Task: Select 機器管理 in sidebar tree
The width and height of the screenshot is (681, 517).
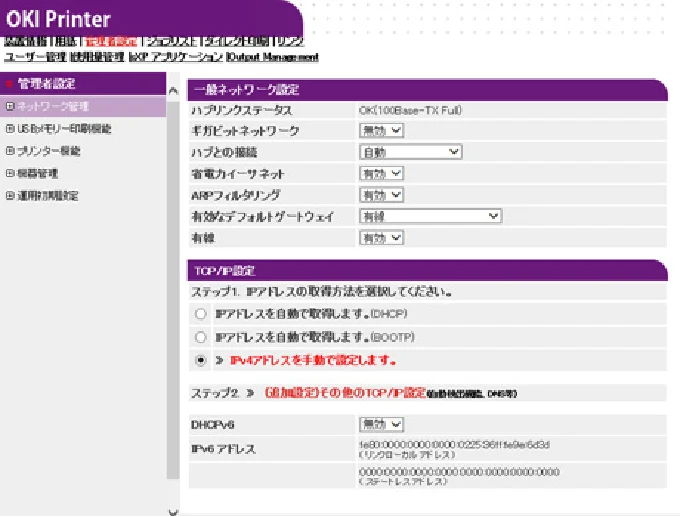Action: tap(37, 173)
